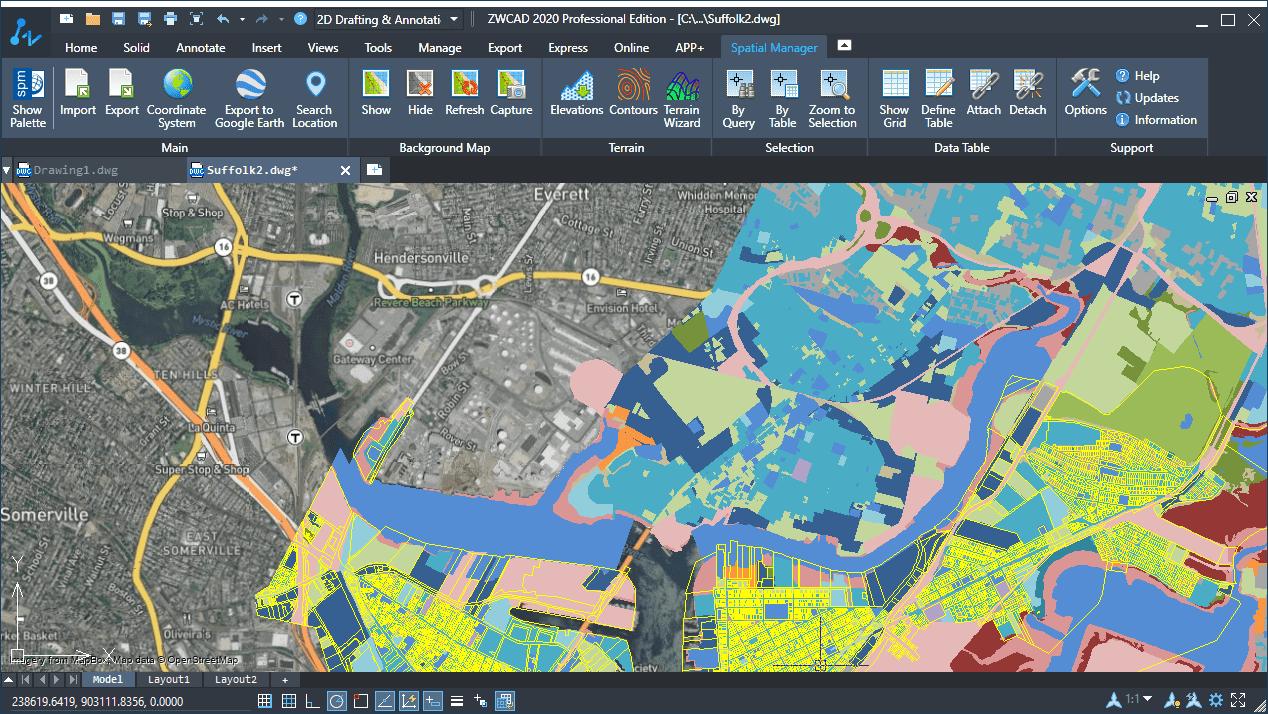1268x714 pixels.
Task: Switch to the Layout2 tab
Action: 236,680
